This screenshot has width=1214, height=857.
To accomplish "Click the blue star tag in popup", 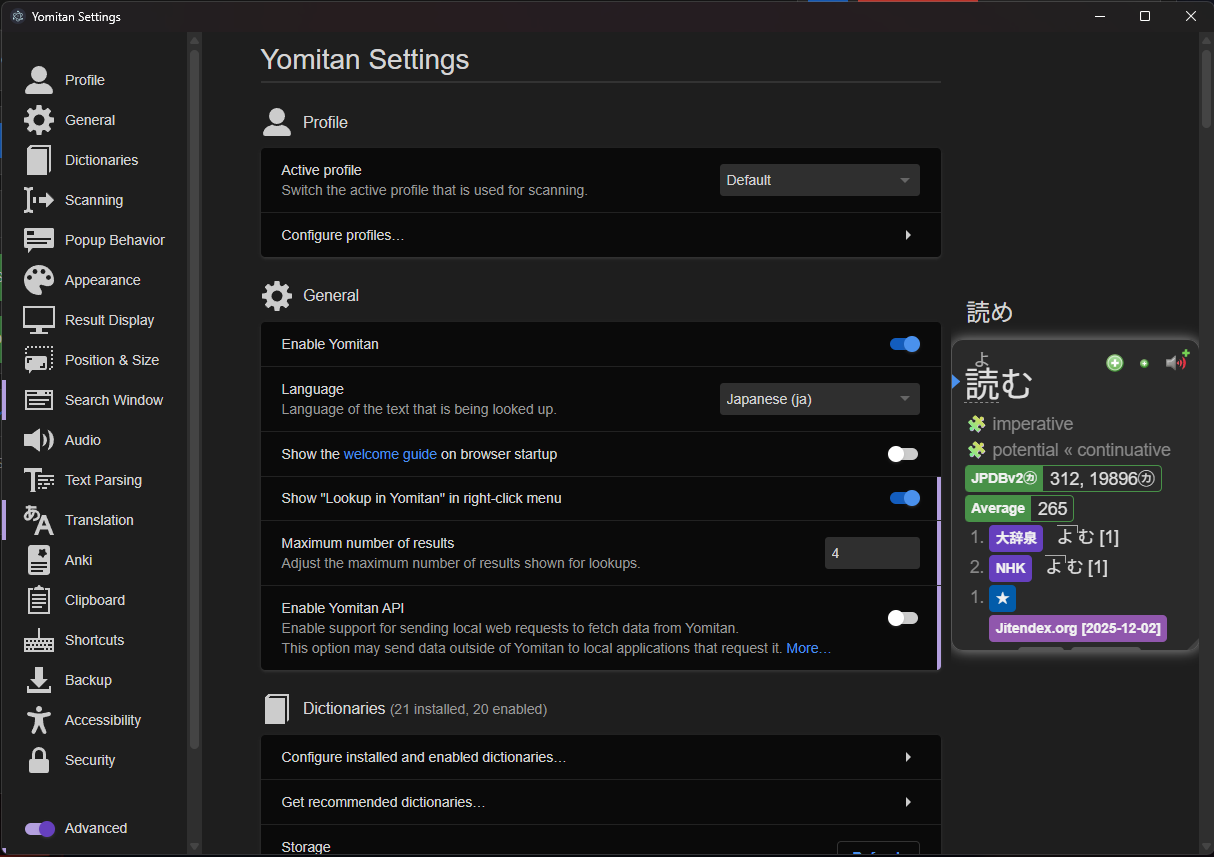I will (1002, 598).
